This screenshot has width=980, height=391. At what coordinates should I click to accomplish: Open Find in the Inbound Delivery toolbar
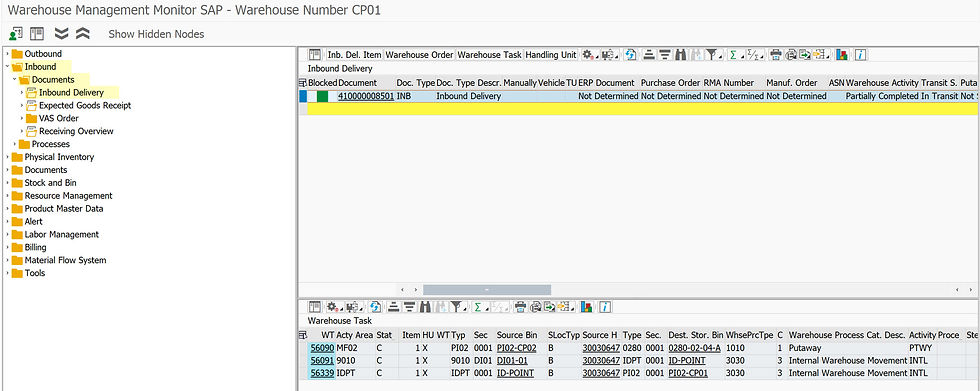pos(681,54)
